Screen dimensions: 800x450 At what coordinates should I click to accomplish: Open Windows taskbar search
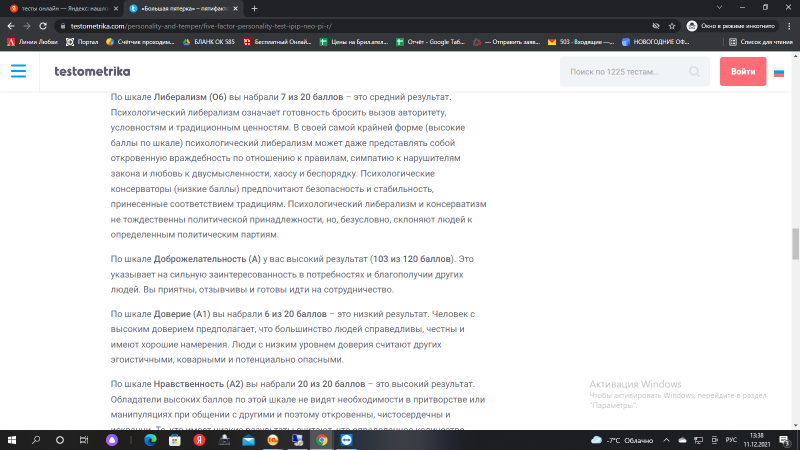(36, 440)
